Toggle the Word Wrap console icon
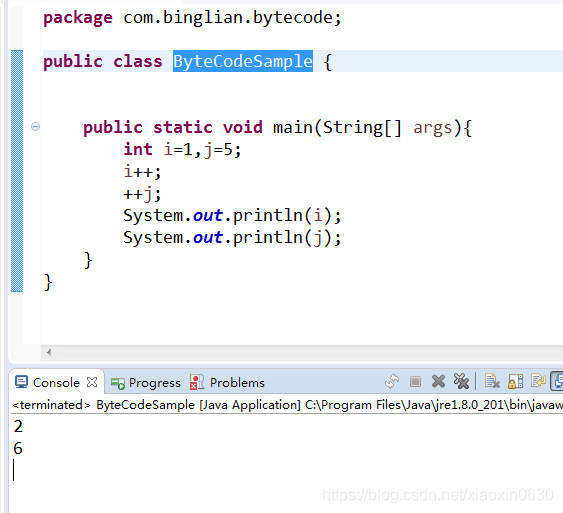563x513 pixels. click(538, 381)
